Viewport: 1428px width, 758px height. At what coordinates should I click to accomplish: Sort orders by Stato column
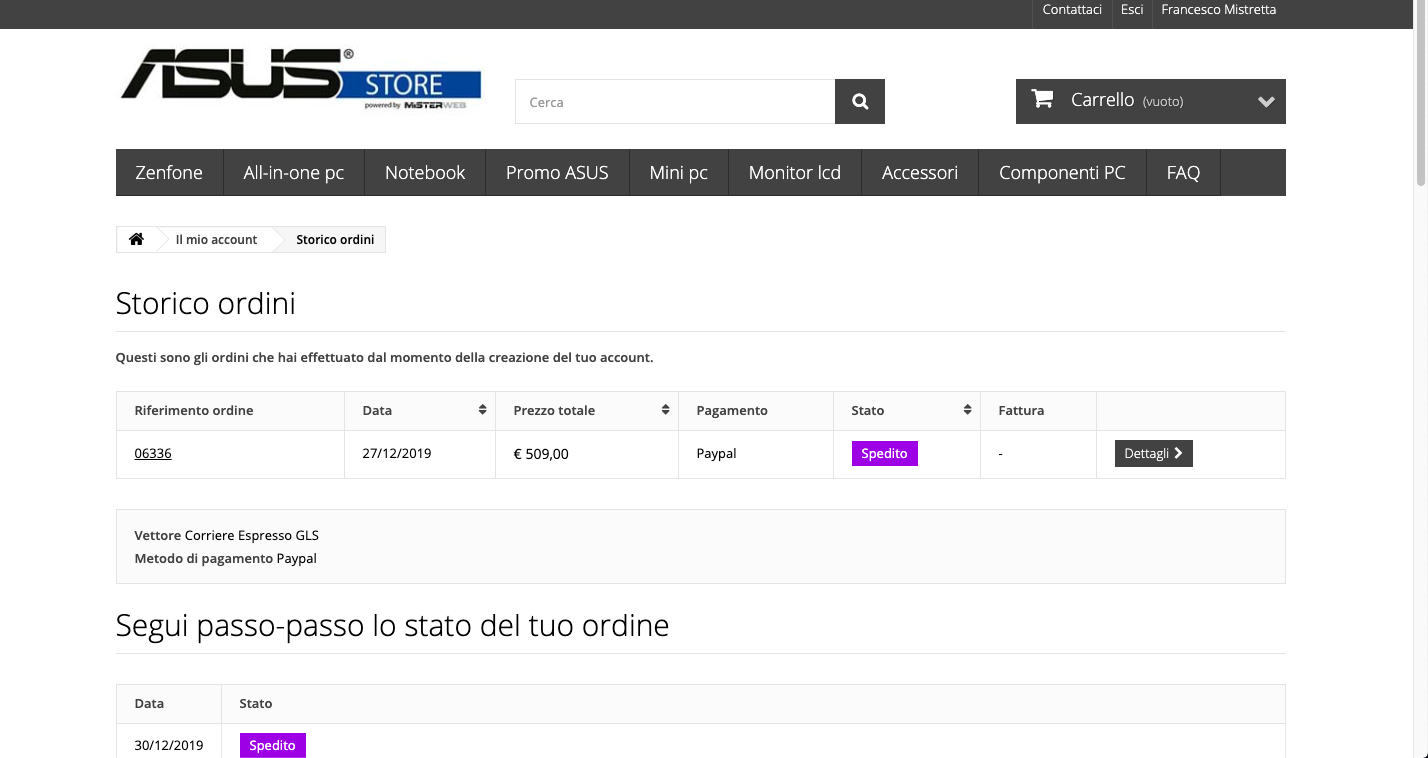tap(967, 411)
